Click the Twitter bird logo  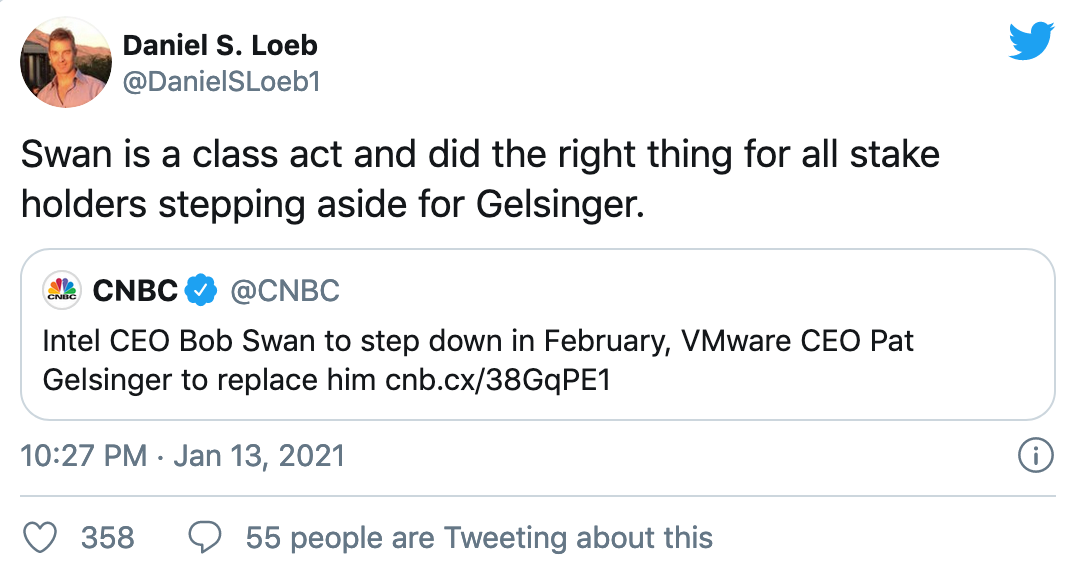(1031, 40)
